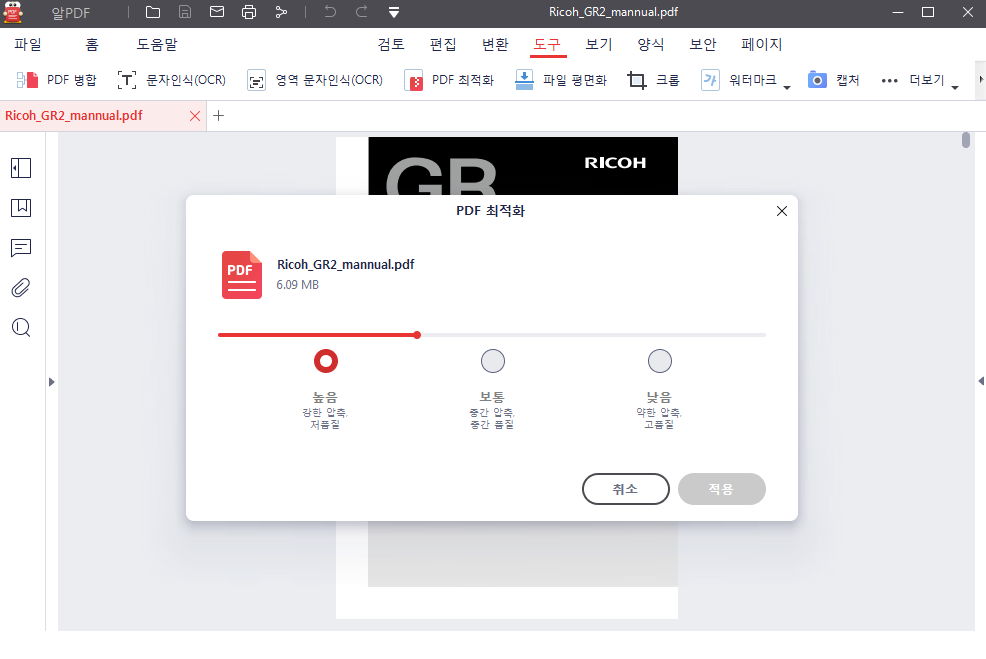Viewport: 986px width, 659px height.
Task: Click the 중간 압축, 중간 품질 description
Action: (492, 418)
